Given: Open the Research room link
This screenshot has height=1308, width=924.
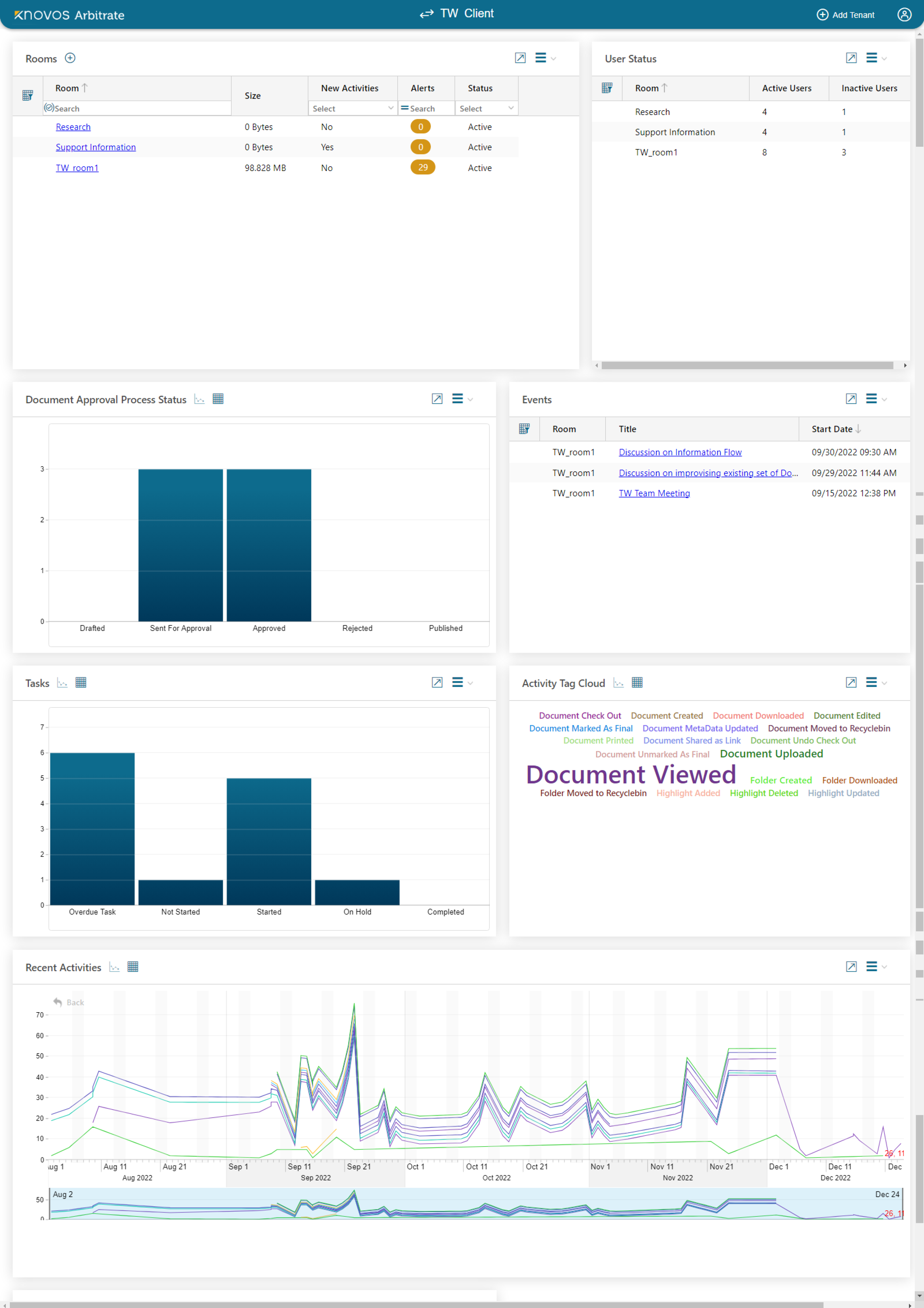Looking at the screenshot, I should click(73, 127).
